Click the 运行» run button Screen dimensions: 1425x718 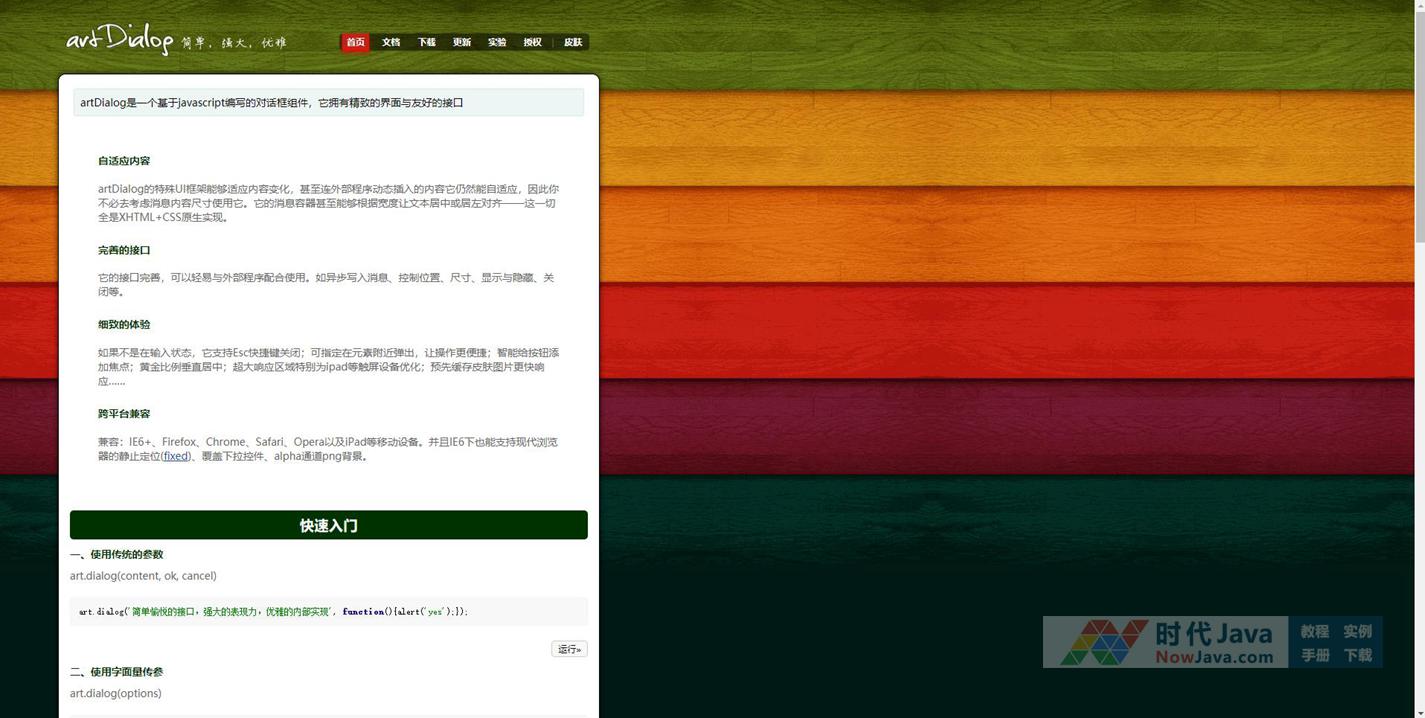(x=569, y=649)
